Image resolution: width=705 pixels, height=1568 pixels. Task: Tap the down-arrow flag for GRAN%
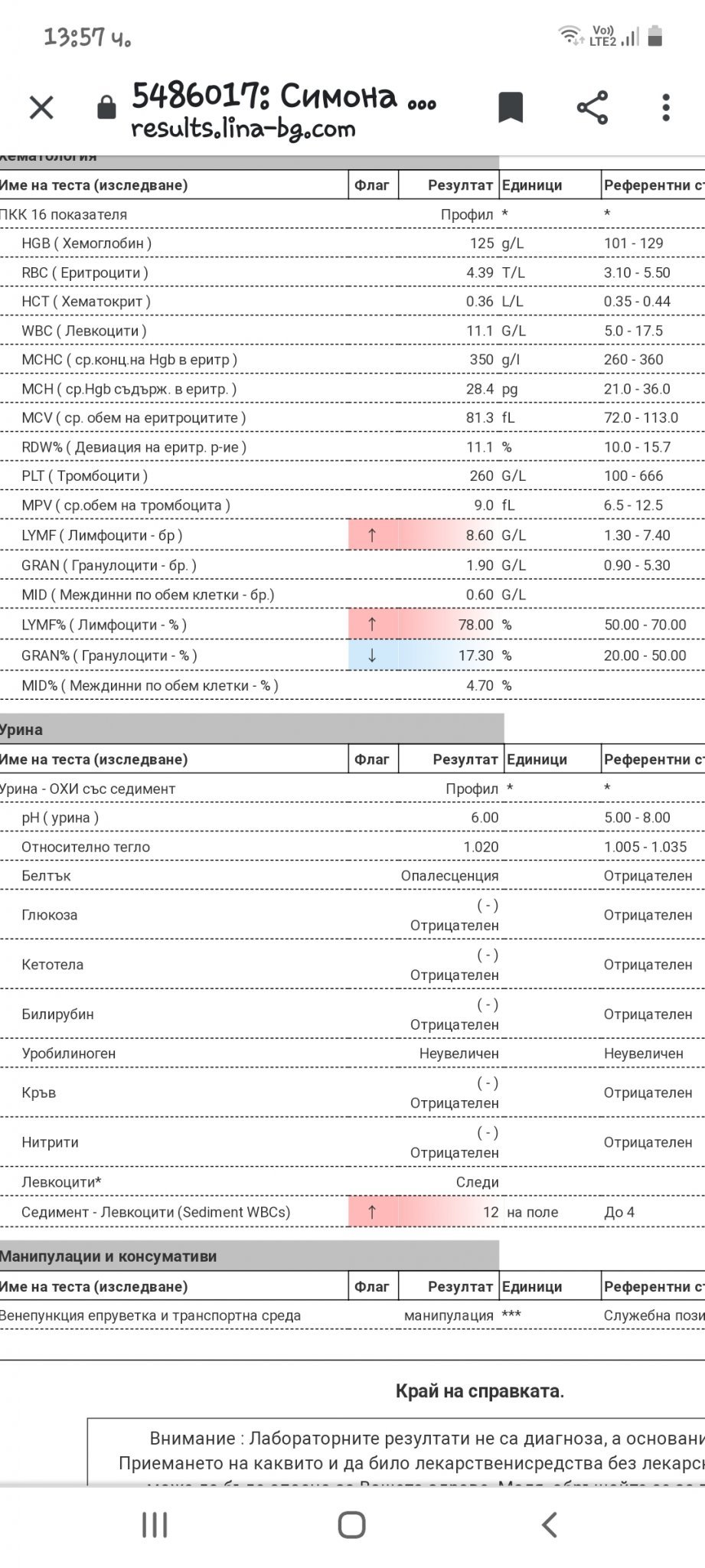[x=372, y=656]
